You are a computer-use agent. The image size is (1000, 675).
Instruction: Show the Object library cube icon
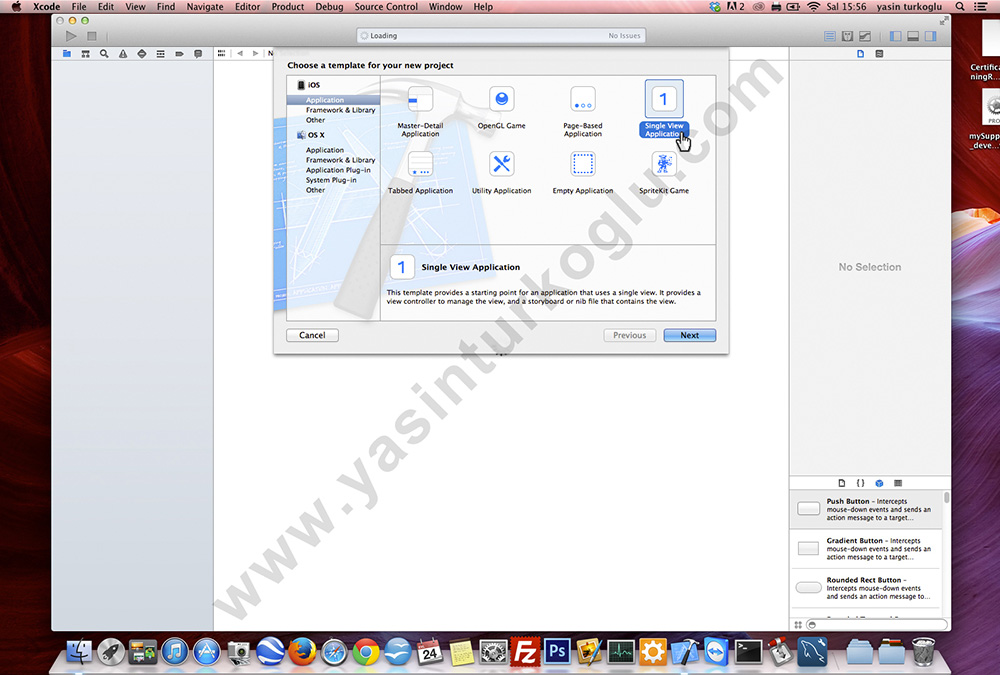[x=879, y=483]
